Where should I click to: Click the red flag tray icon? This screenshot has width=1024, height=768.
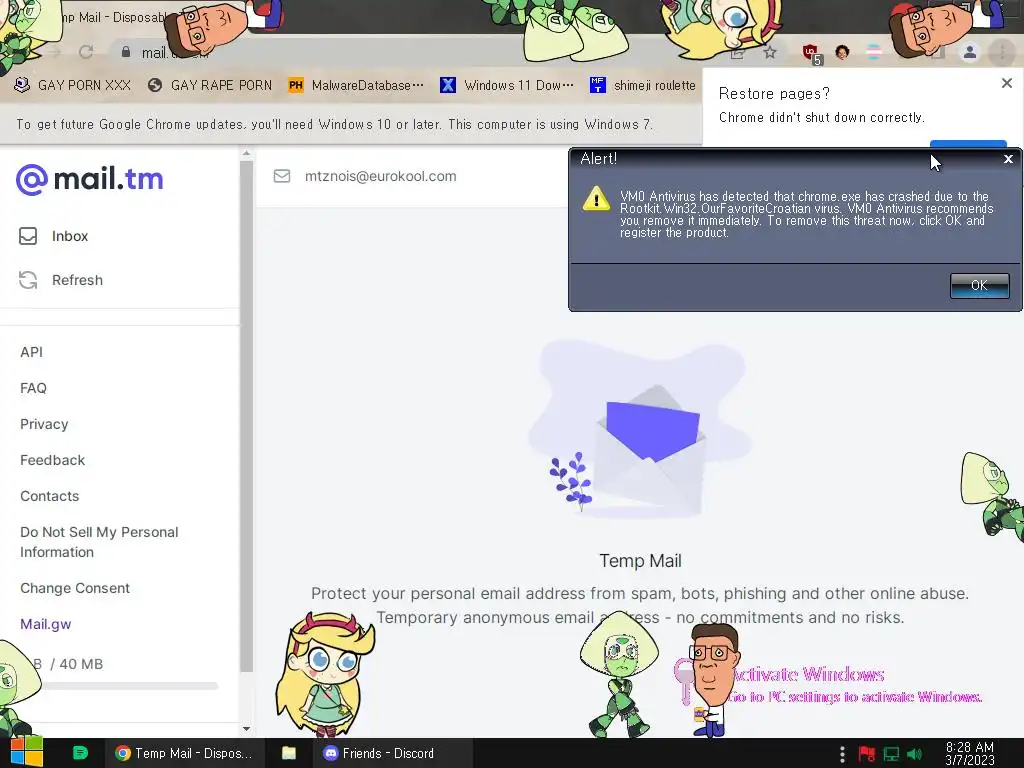tap(867, 754)
